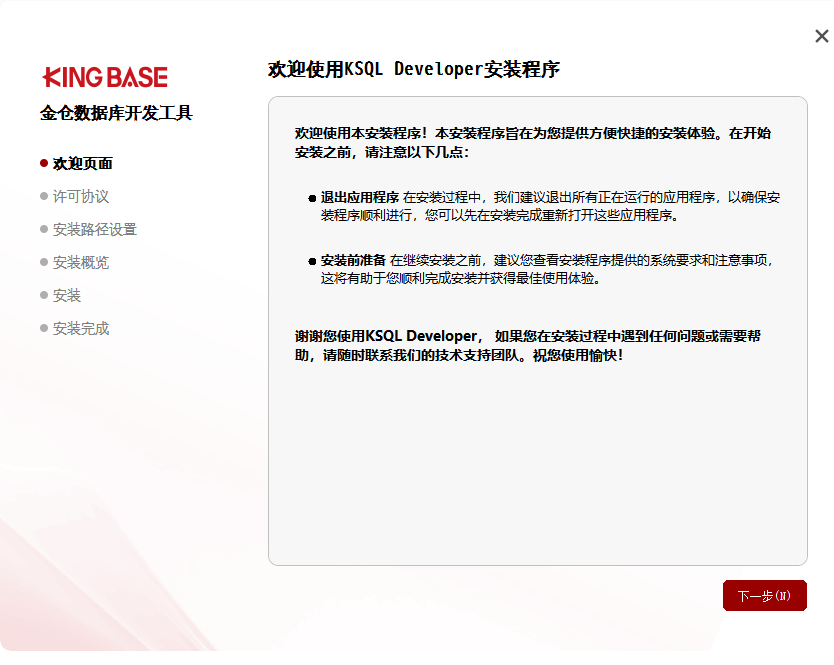Jump to the 安装概览 step label

coord(81,262)
